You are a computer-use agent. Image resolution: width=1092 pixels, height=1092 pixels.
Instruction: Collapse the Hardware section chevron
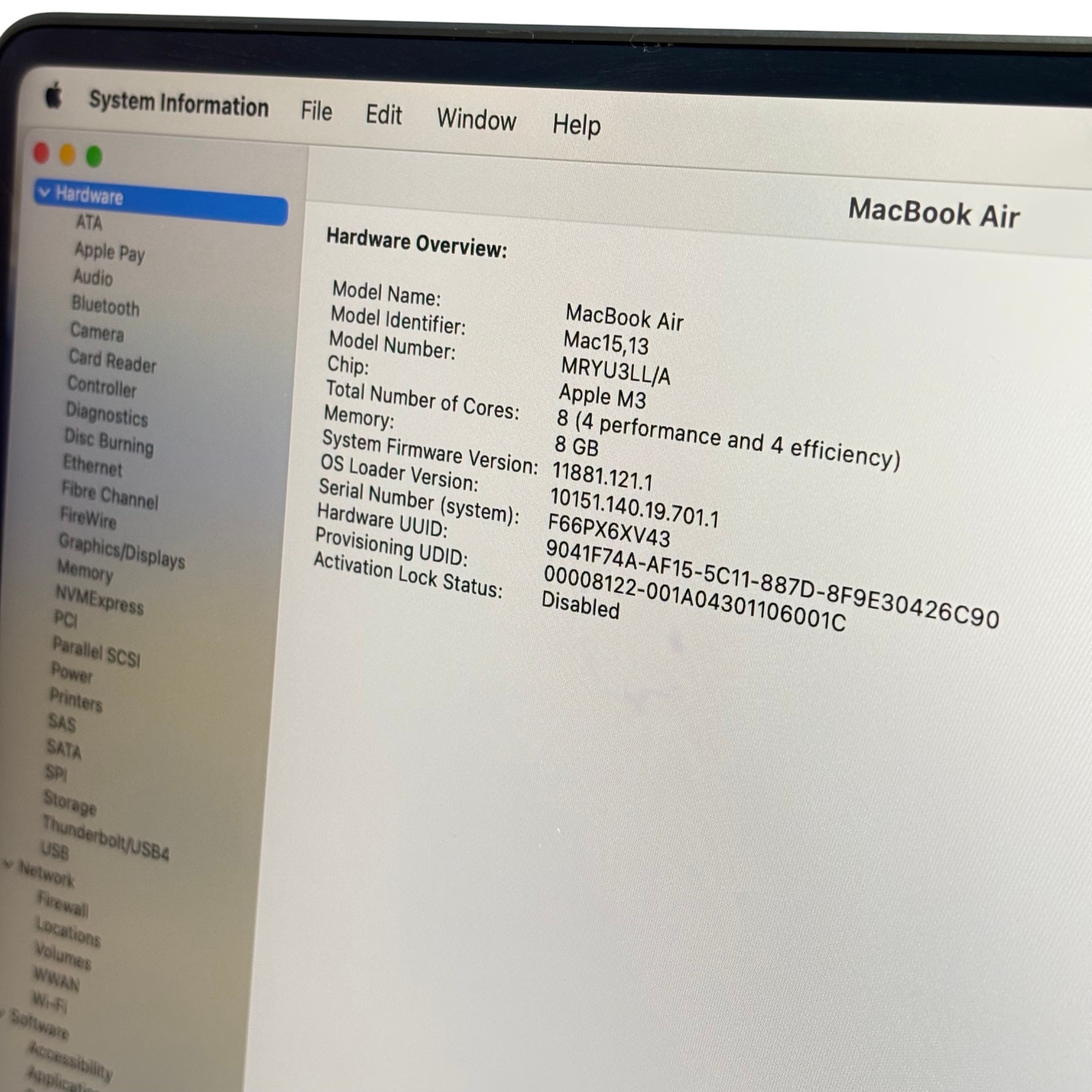pos(44,192)
